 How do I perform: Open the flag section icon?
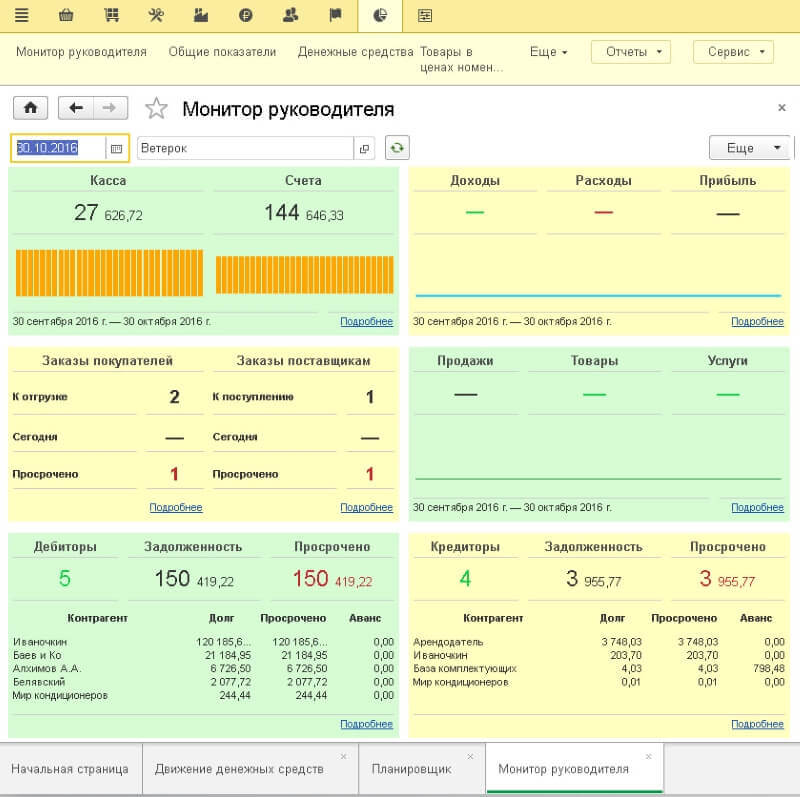(x=336, y=15)
